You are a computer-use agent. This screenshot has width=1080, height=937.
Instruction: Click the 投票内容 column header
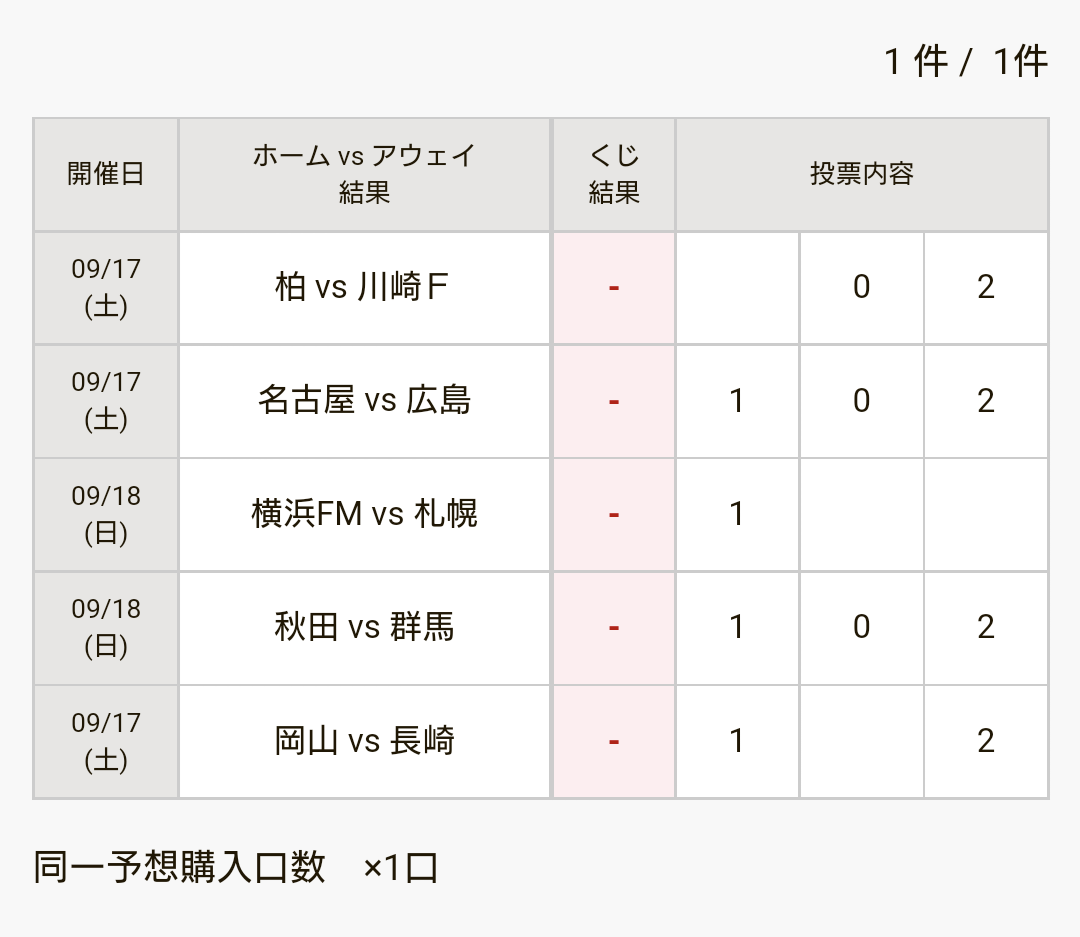point(862,174)
